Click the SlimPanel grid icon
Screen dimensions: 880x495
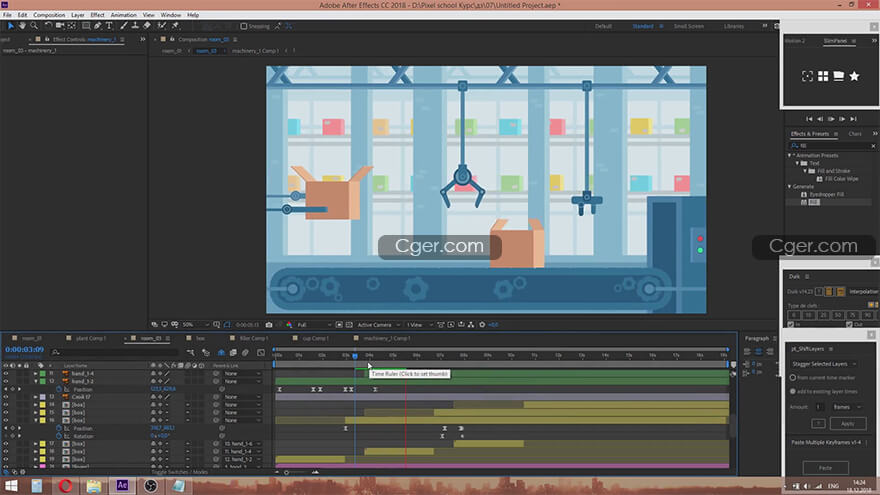coord(823,76)
